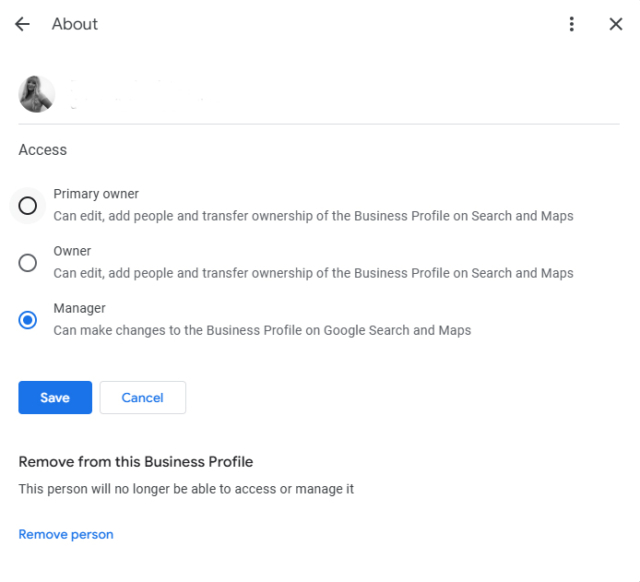
Task: Click the Manager label text
Action: click(79, 308)
